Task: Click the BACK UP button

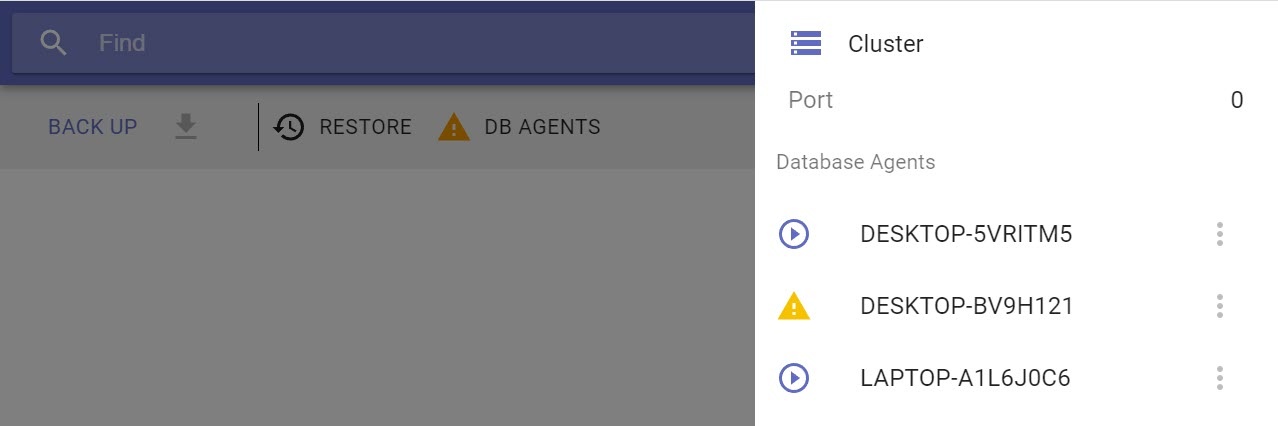Action: pyautogui.click(x=93, y=127)
